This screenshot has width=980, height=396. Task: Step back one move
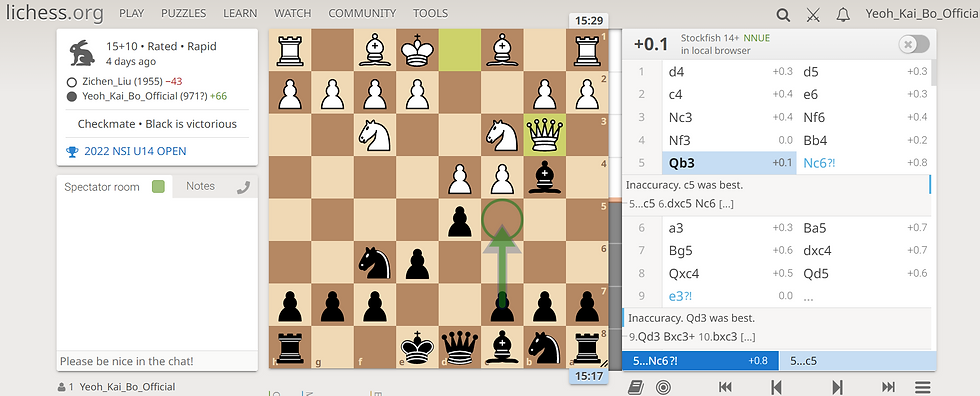pyautogui.click(x=776, y=387)
